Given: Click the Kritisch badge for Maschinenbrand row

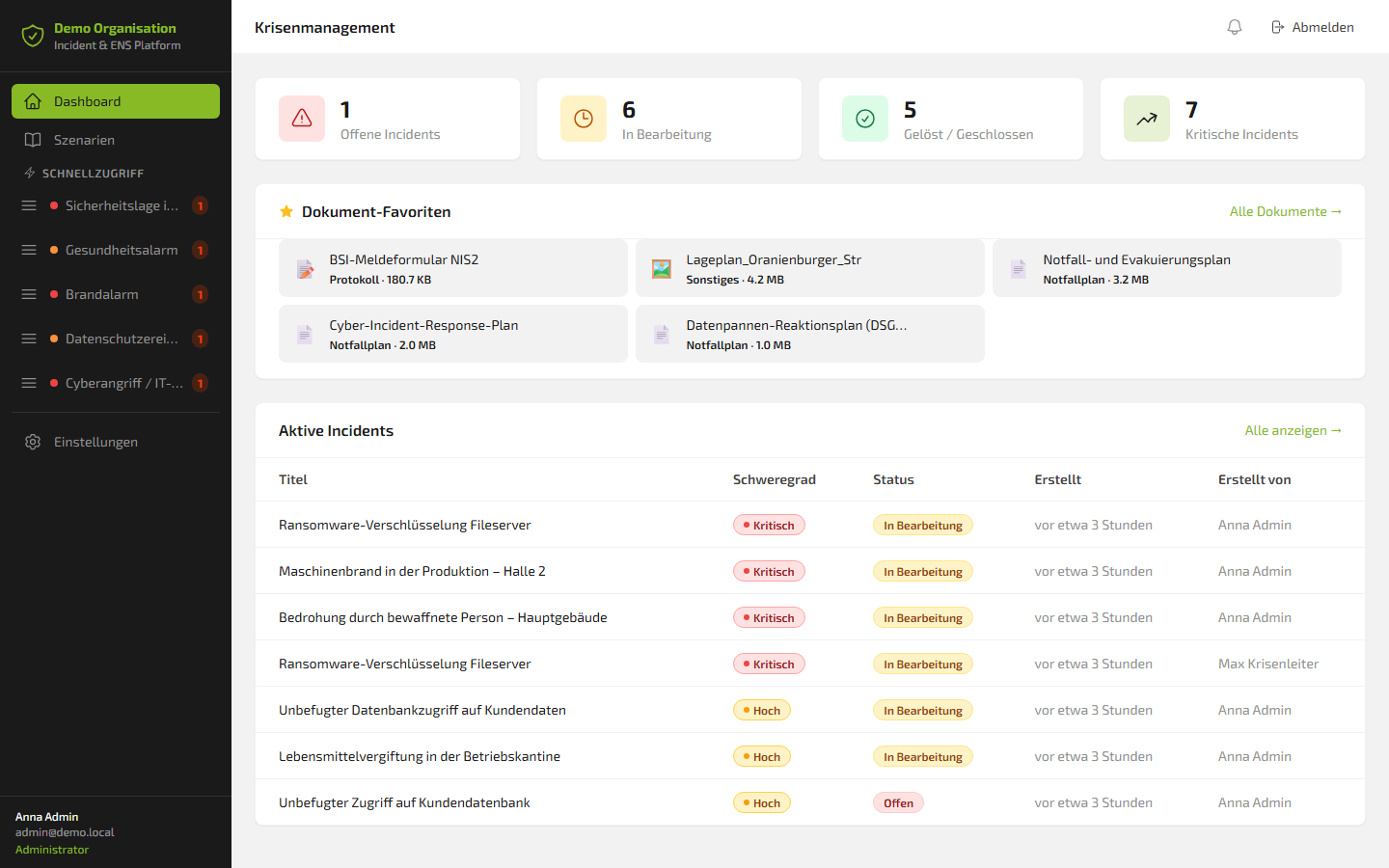Looking at the screenshot, I should [x=769, y=571].
